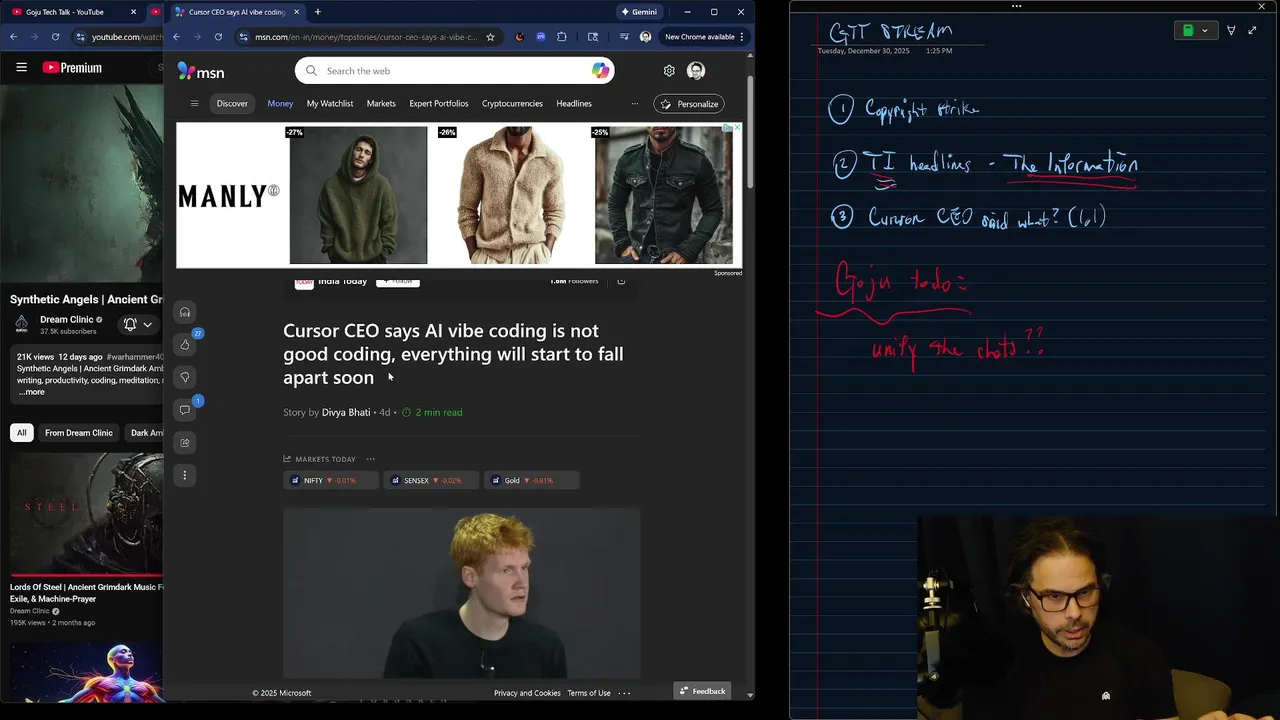Expand notes window to full view
This screenshot has width=1280, height=720.
tap(1252, 31)
